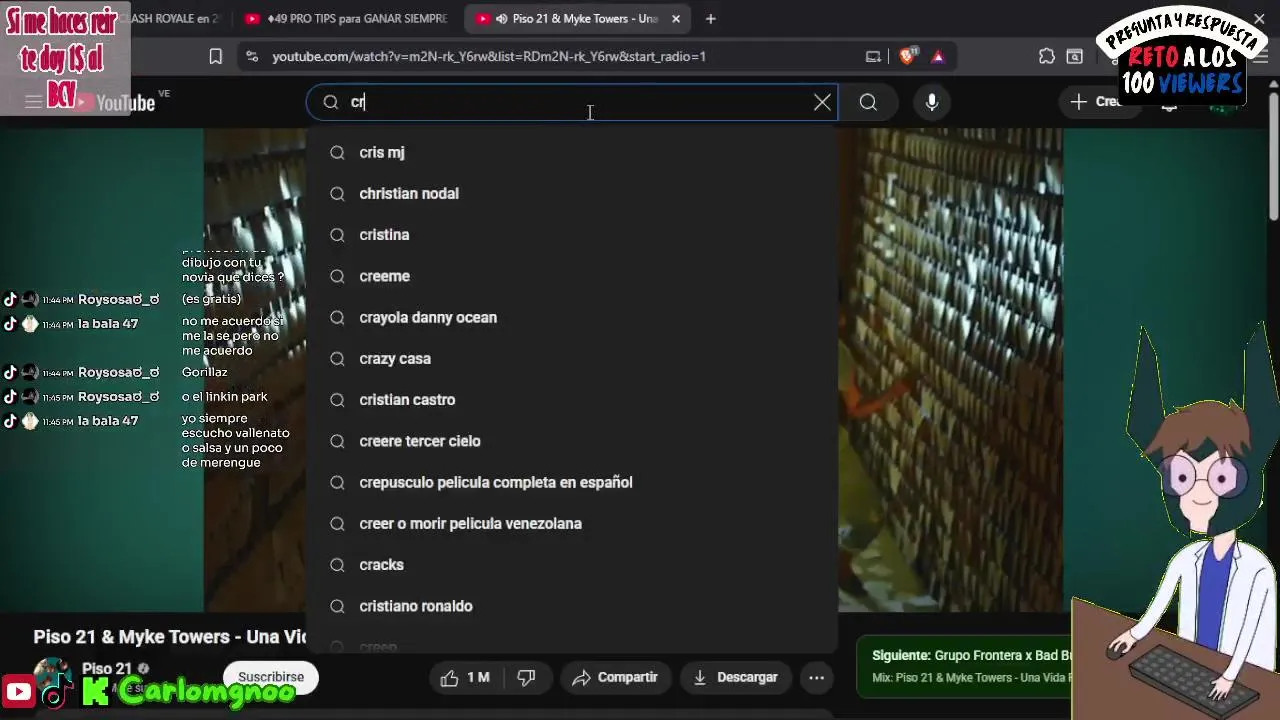Choose 'creer o morir pelicula venezolana'
1280x720 pixels.
point(572,524)
